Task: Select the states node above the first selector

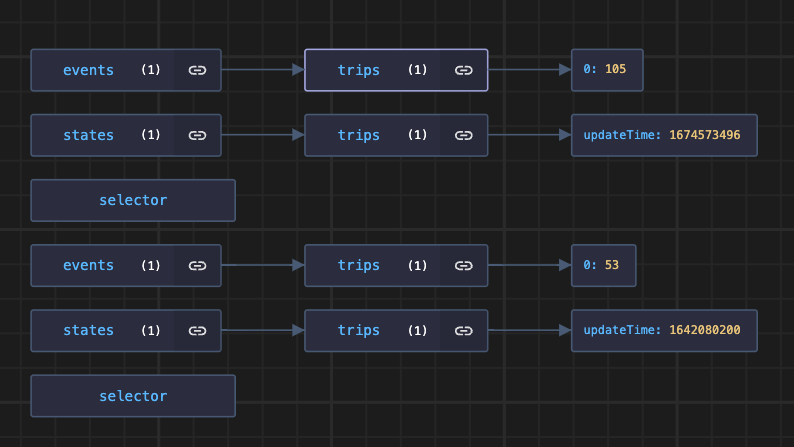Action: [88, 135]
